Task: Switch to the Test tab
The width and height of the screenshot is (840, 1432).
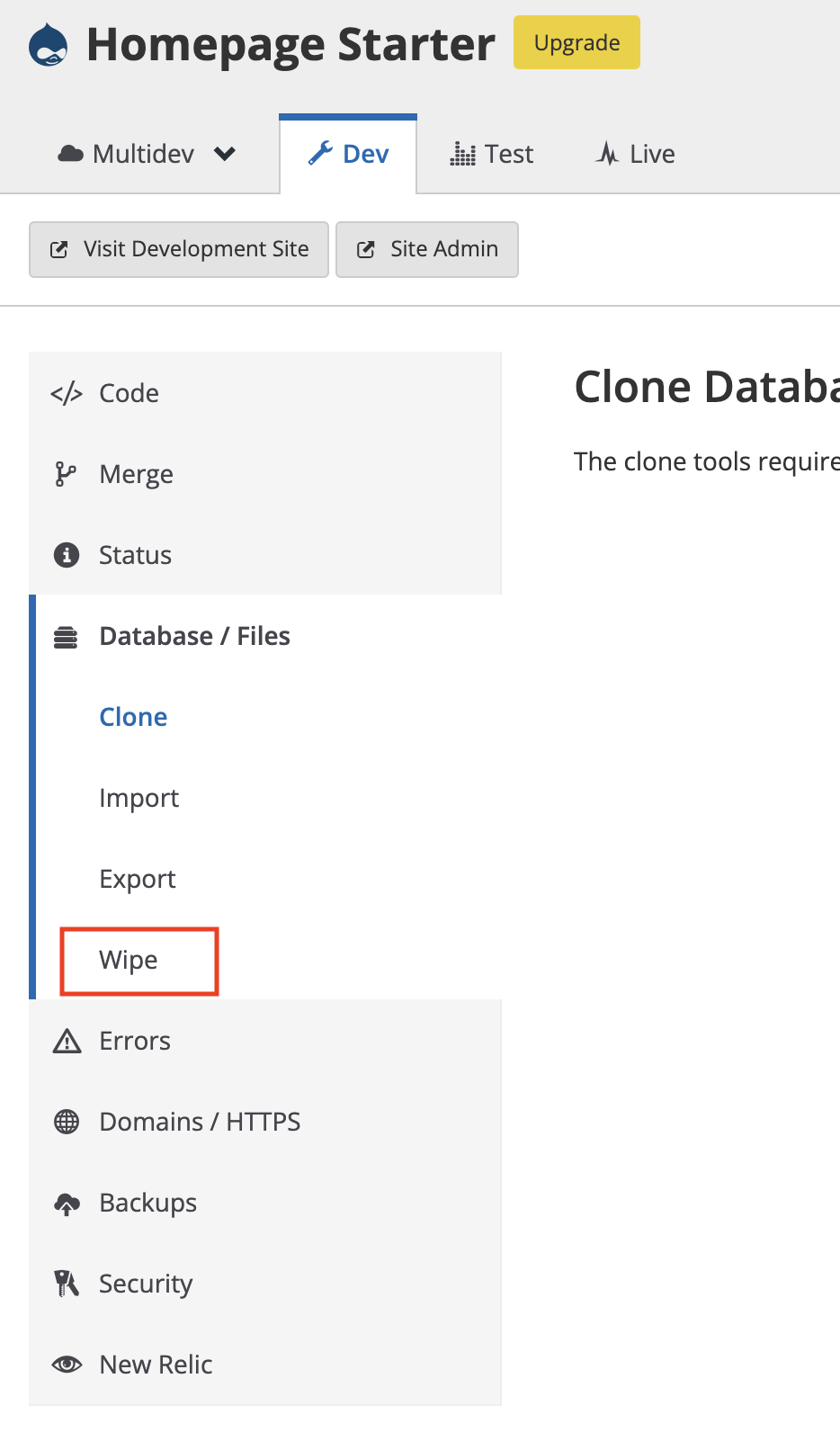Action: coord(492,154)
